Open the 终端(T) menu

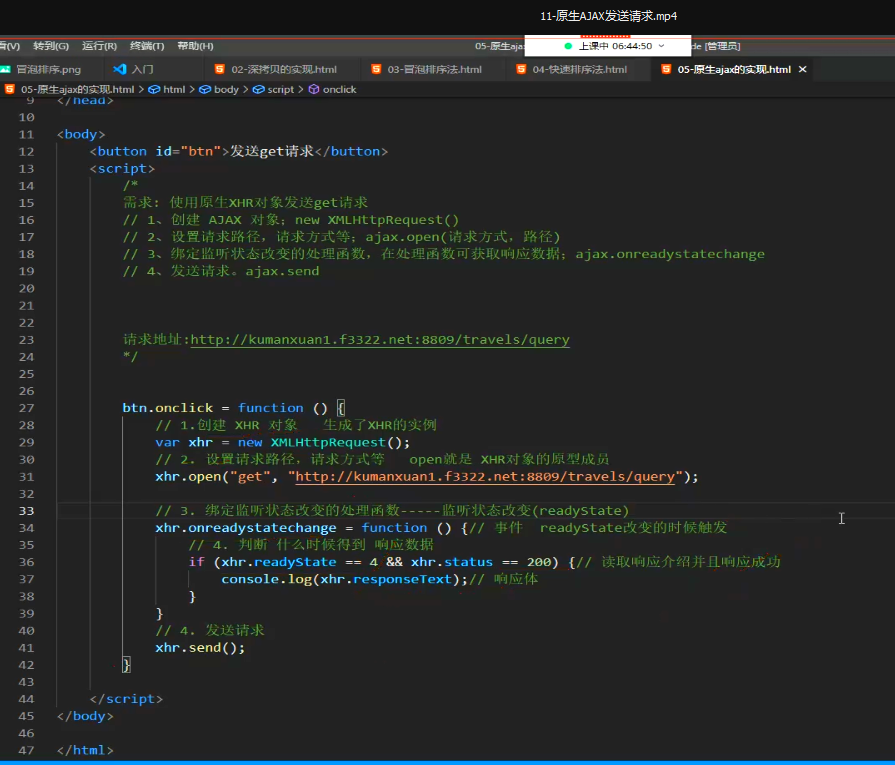pyautogui.click(x=147, y=46)
